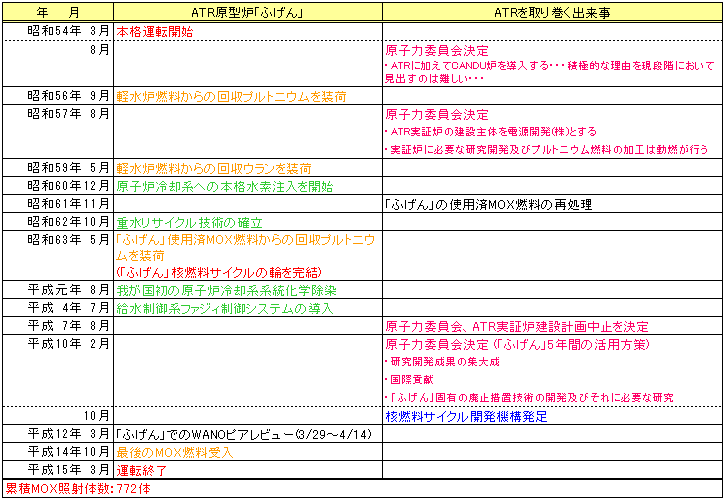Click '軽水炉燃料からの回収プルトニウムを装荷'

231,96
